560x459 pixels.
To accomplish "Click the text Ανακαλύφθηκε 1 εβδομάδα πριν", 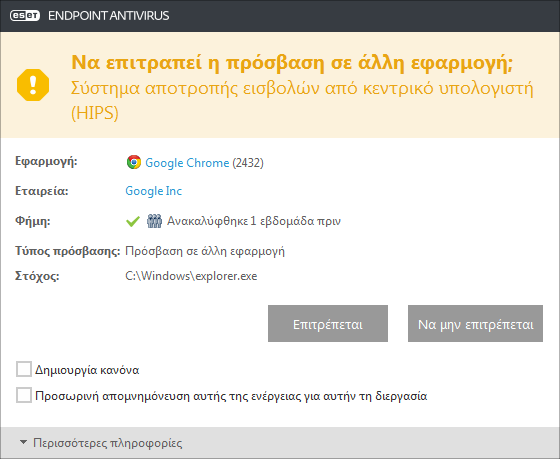I will [254, 221].
